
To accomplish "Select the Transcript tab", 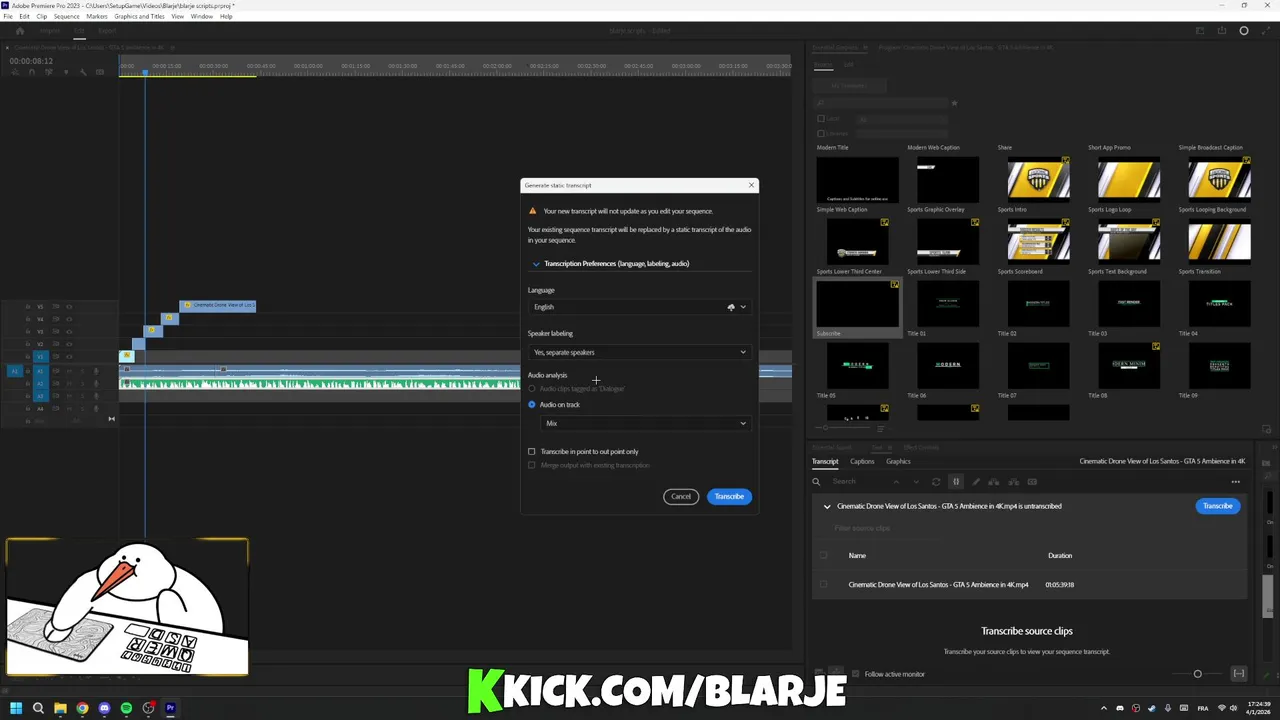I will point(825,461).
